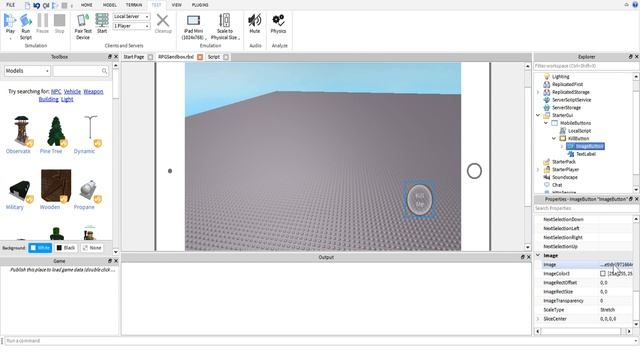Switch to the VIEW ribbon tab
640x360 pixels.
click(x=176, y=5)
